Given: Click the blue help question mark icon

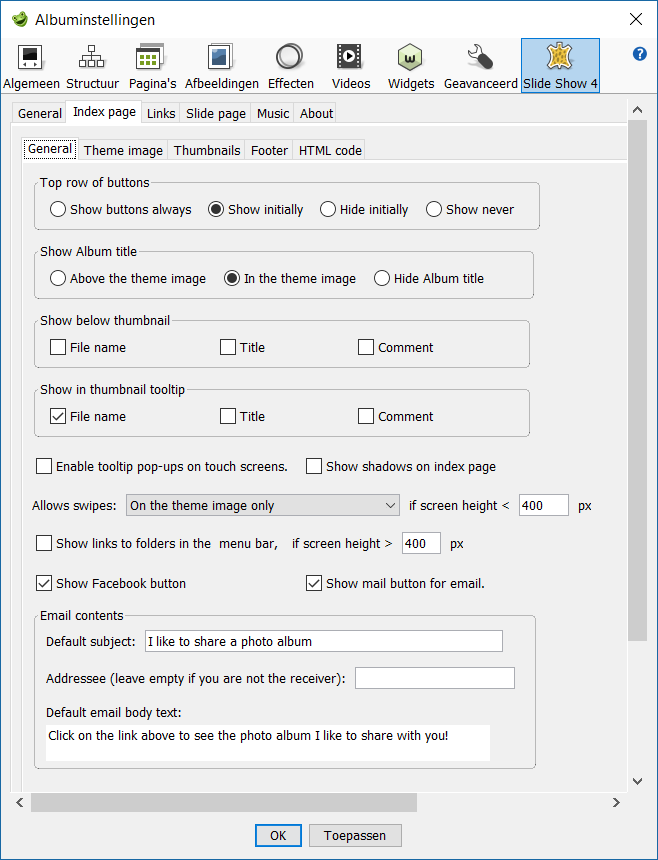Looking at the screenshot, I should (x=639, y=54).
